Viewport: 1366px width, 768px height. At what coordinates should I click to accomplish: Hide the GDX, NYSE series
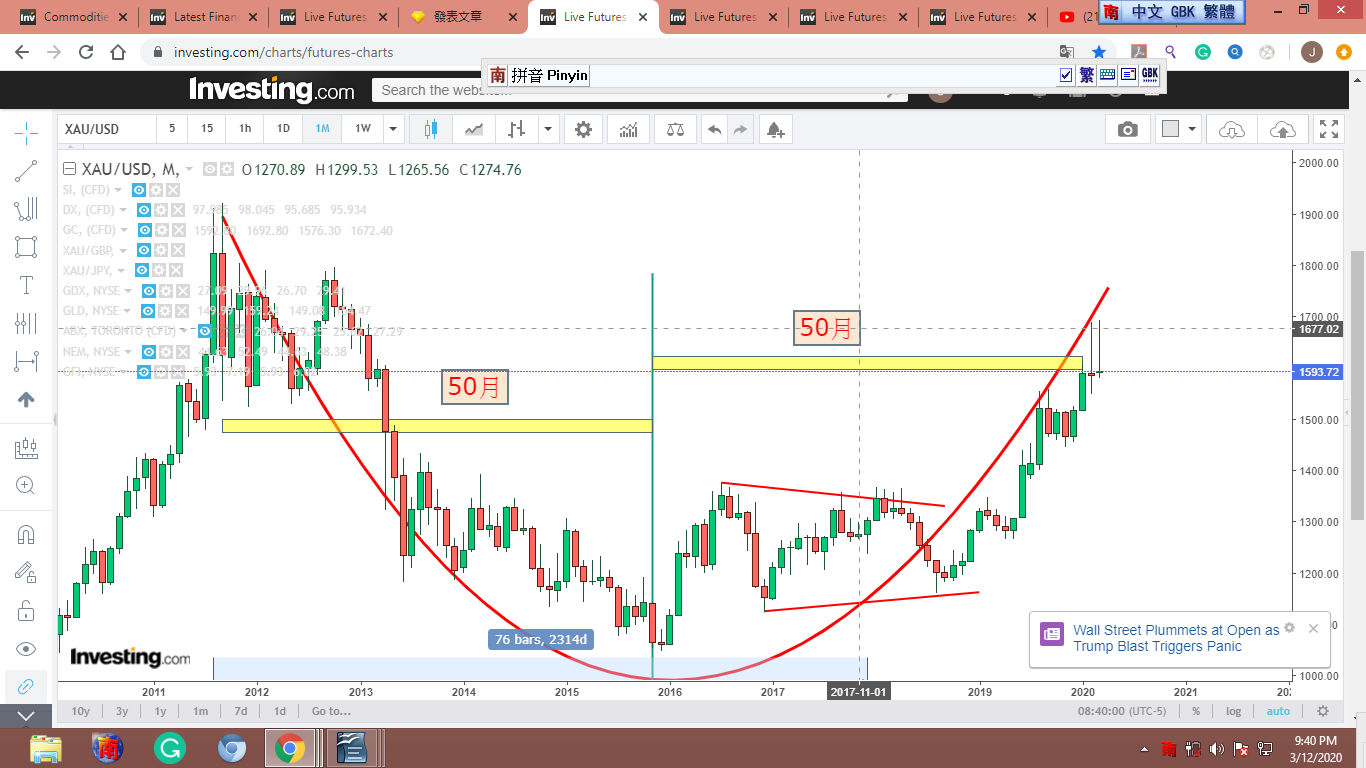(x=149, y=291)
